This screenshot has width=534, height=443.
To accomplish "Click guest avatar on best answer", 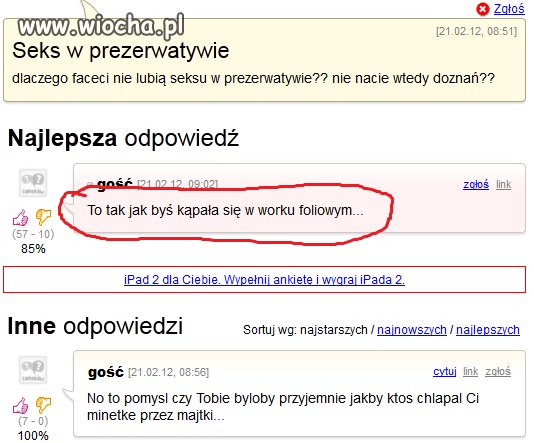I will 33,183.
